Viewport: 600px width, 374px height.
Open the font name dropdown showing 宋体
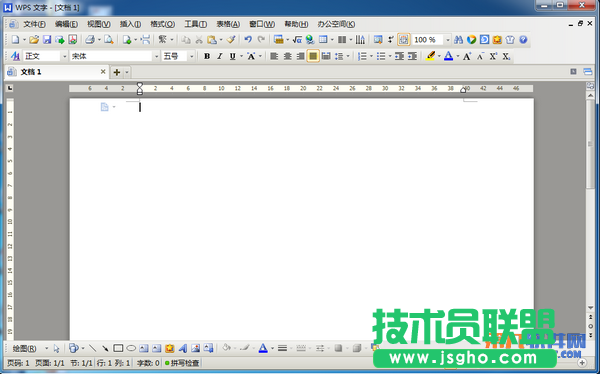tap(156, 56)
